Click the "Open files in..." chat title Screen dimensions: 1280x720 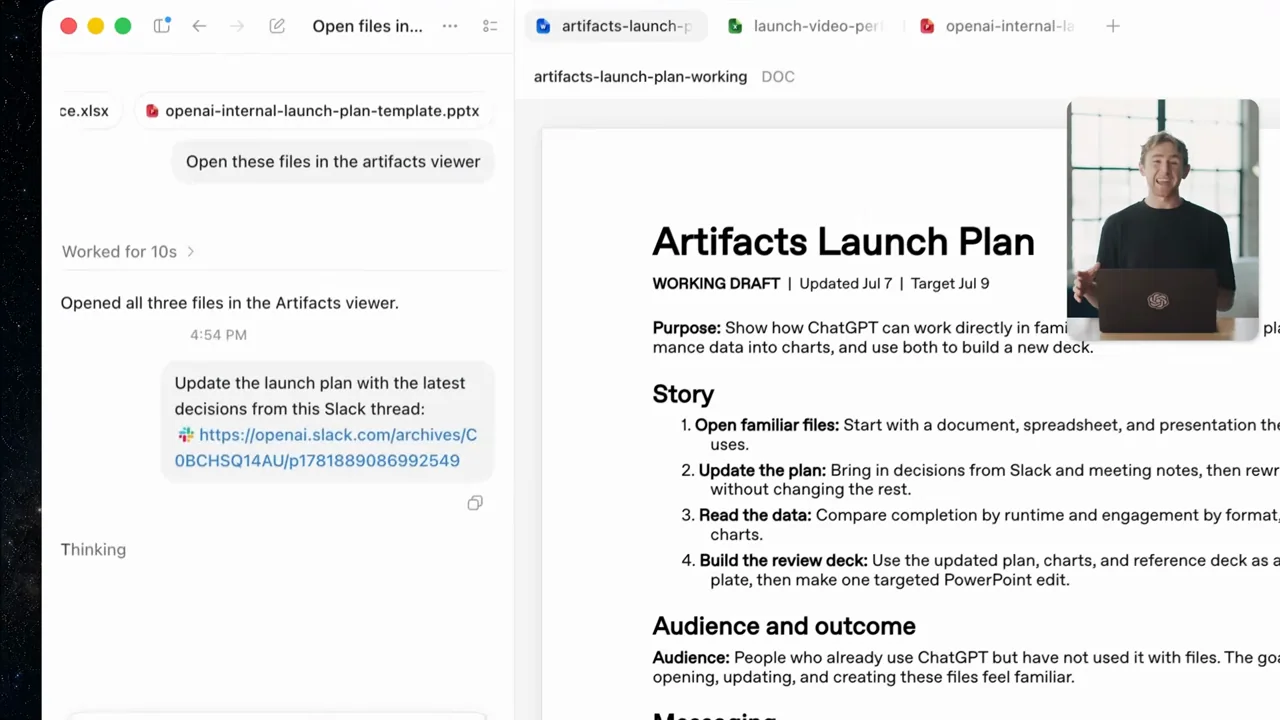367,26
